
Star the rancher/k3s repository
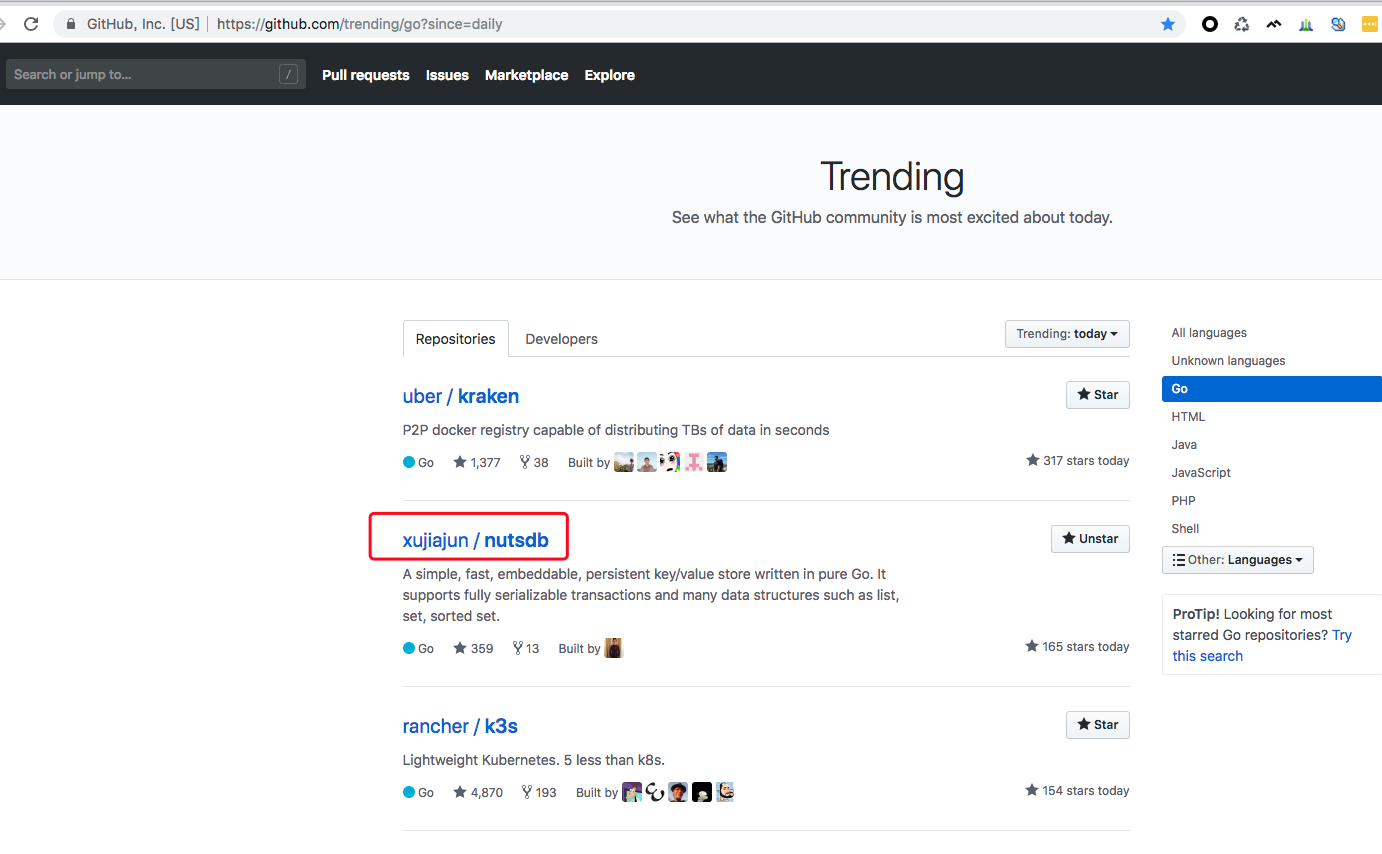[x=1098, y=725]
